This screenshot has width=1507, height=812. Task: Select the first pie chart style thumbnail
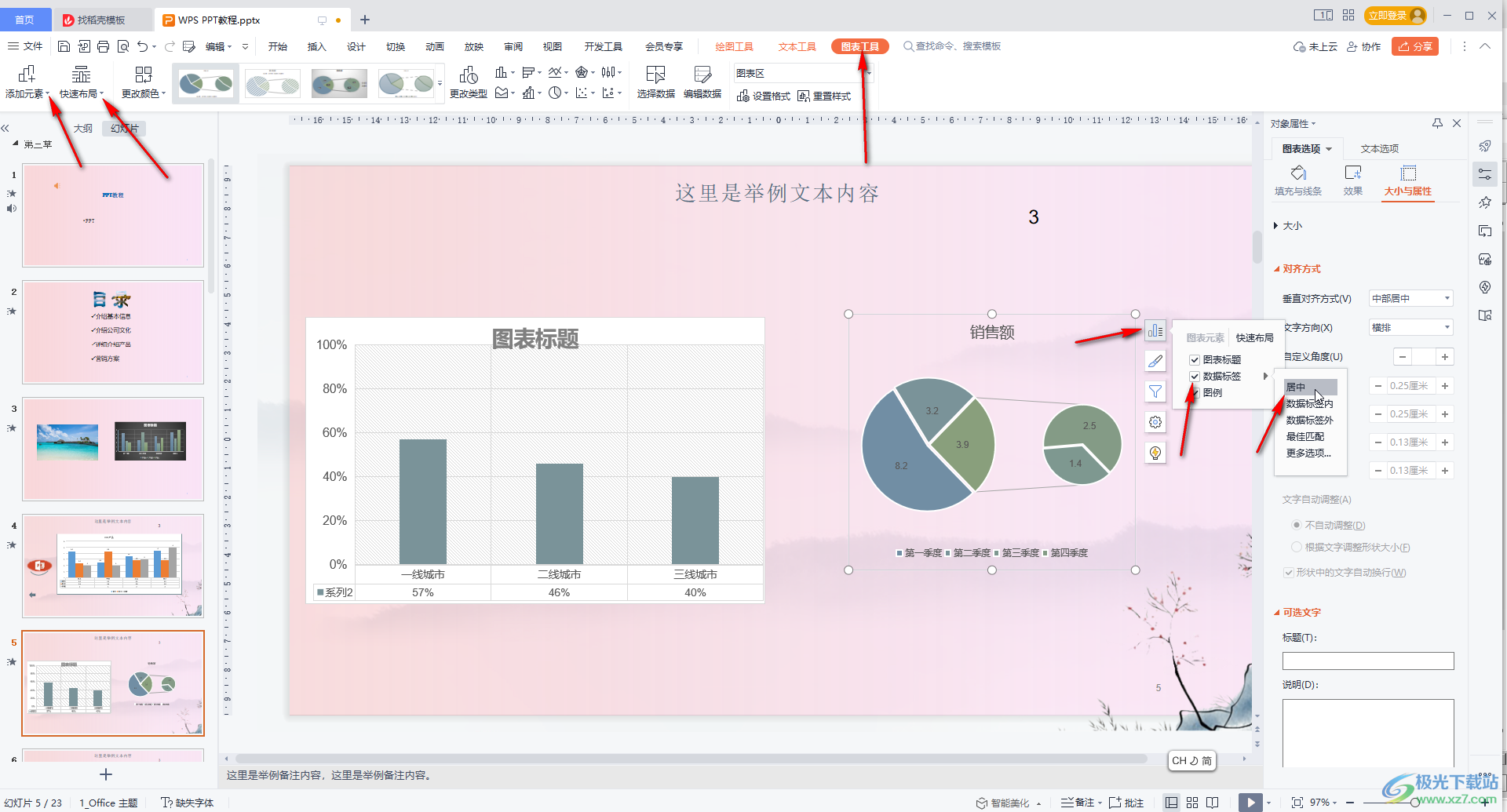click(x=206, y=83)
